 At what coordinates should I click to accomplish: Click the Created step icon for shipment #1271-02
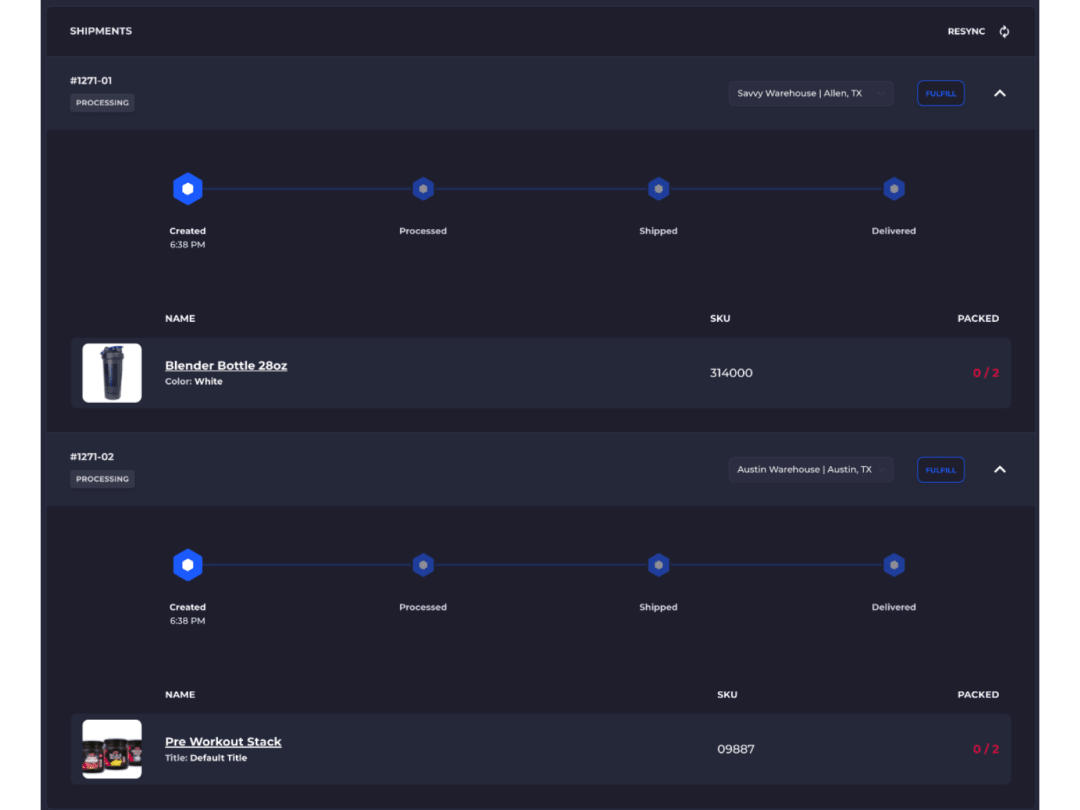click(x=187, y=565)
